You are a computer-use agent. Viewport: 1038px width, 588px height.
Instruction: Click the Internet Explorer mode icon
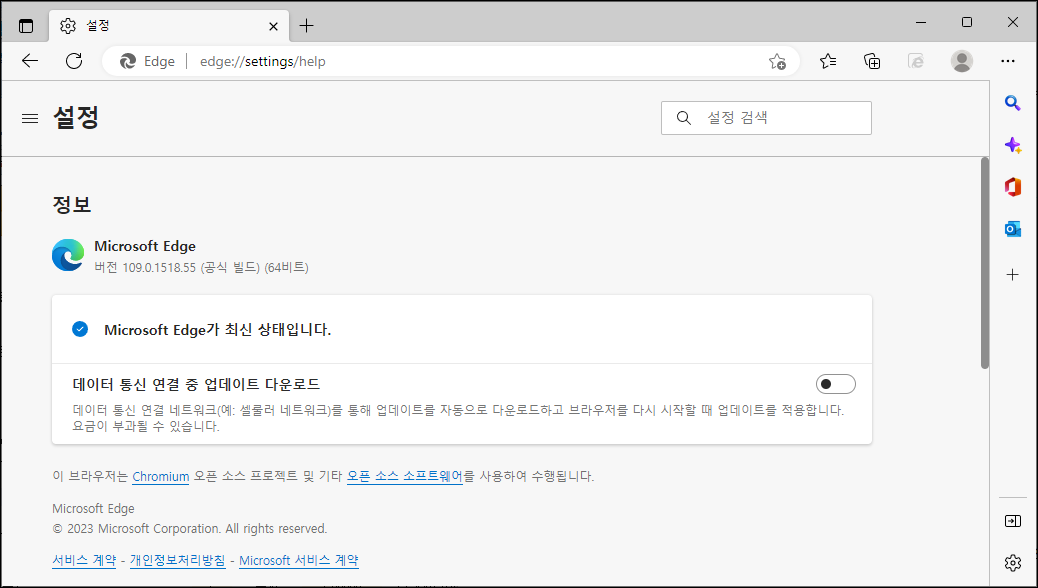tap(916, 62)
